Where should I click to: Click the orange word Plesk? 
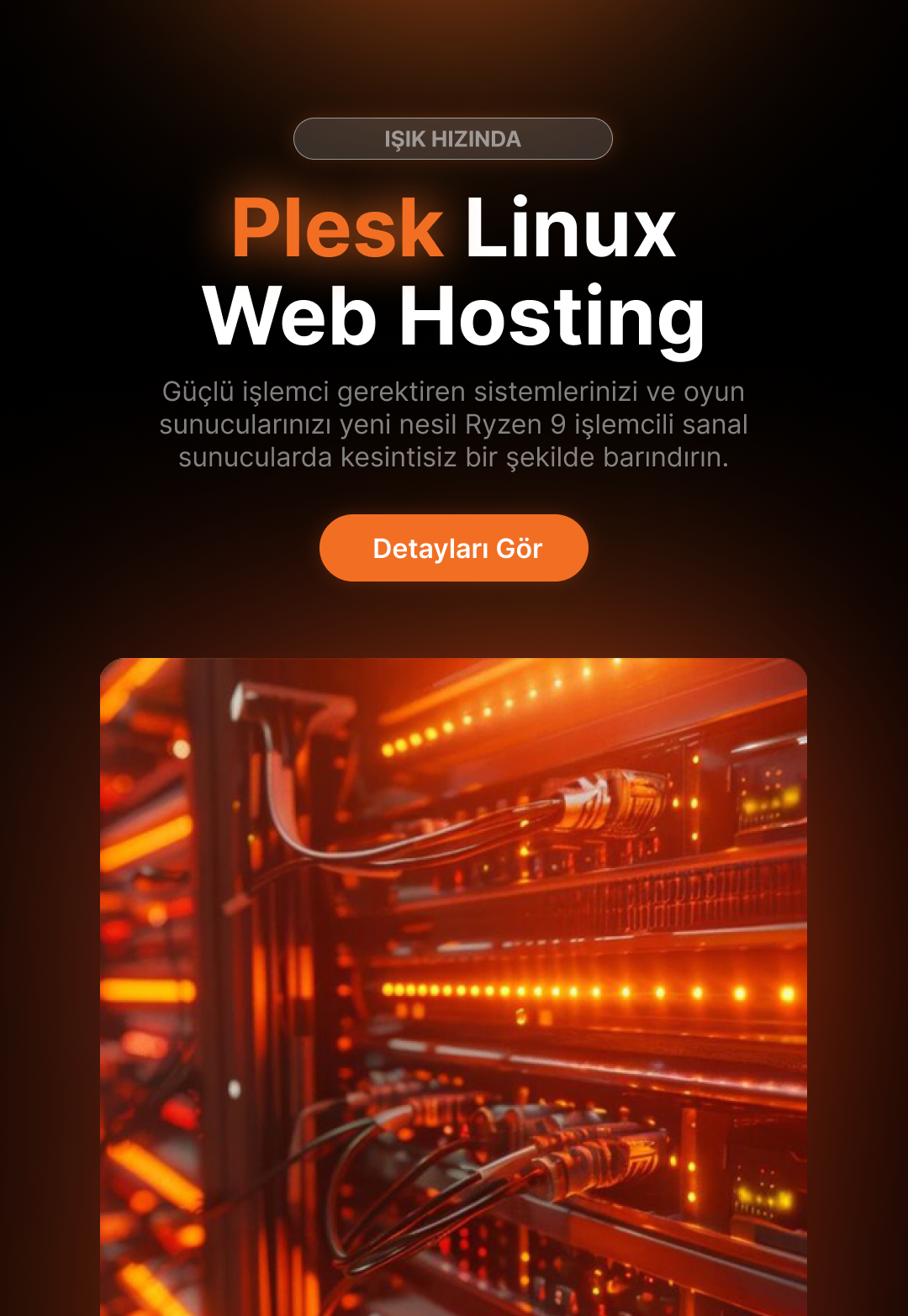coord(338,228)
